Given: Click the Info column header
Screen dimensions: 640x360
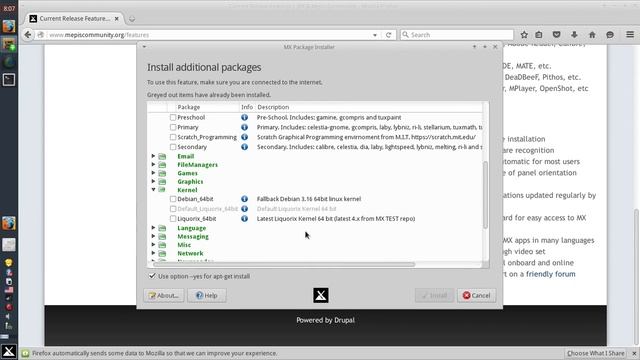Looking at the screenshot, I should [x=247, y=107].
